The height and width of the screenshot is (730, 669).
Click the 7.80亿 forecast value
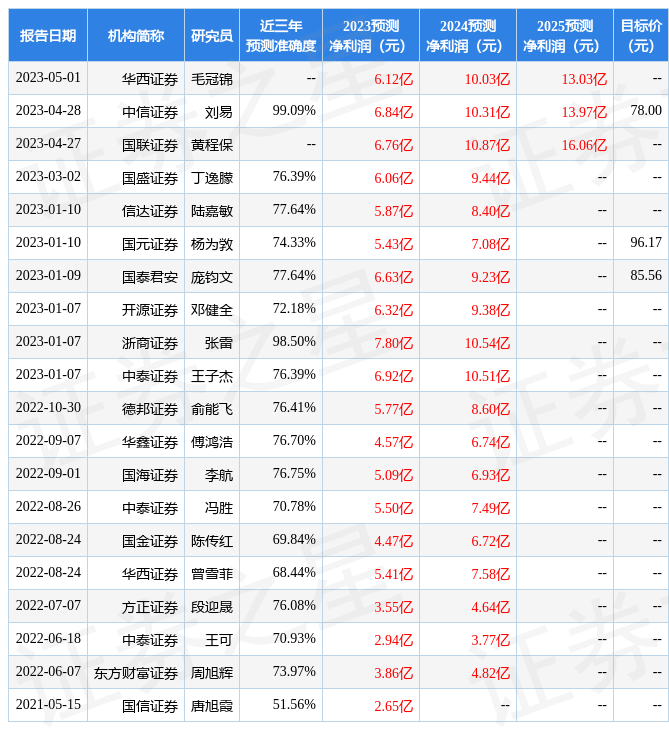(x=394, y=343)
